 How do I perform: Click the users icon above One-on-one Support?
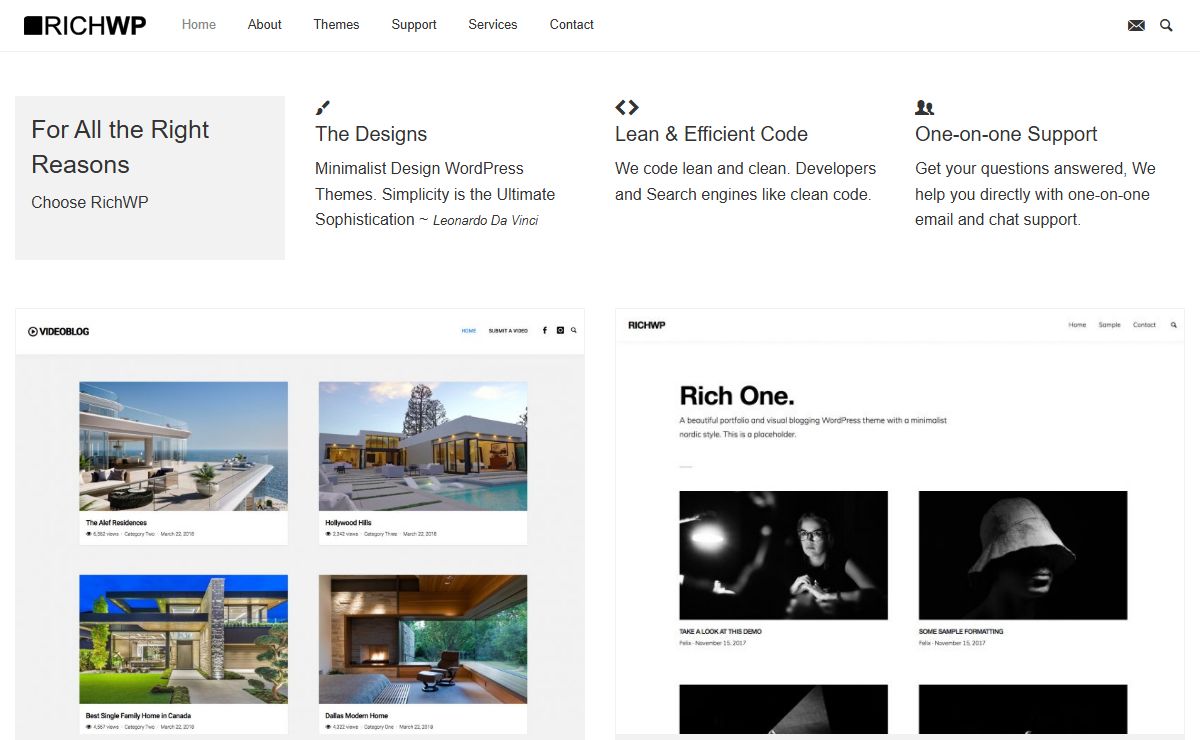[x=924, y=107]
